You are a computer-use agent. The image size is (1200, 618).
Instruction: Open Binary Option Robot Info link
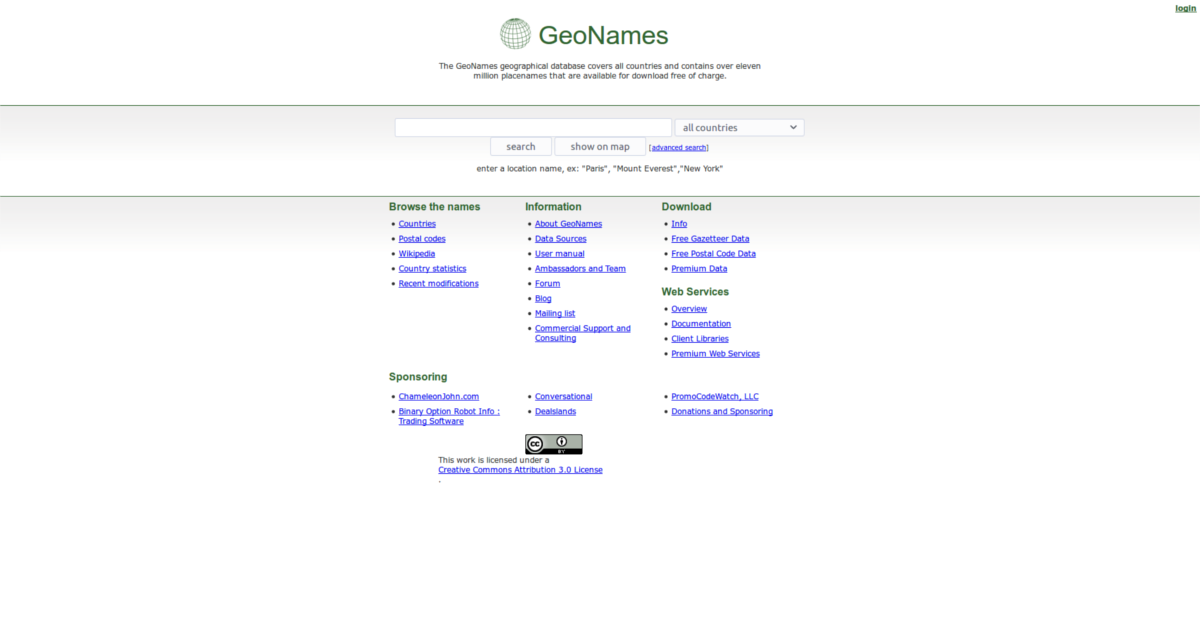[449, 416]
